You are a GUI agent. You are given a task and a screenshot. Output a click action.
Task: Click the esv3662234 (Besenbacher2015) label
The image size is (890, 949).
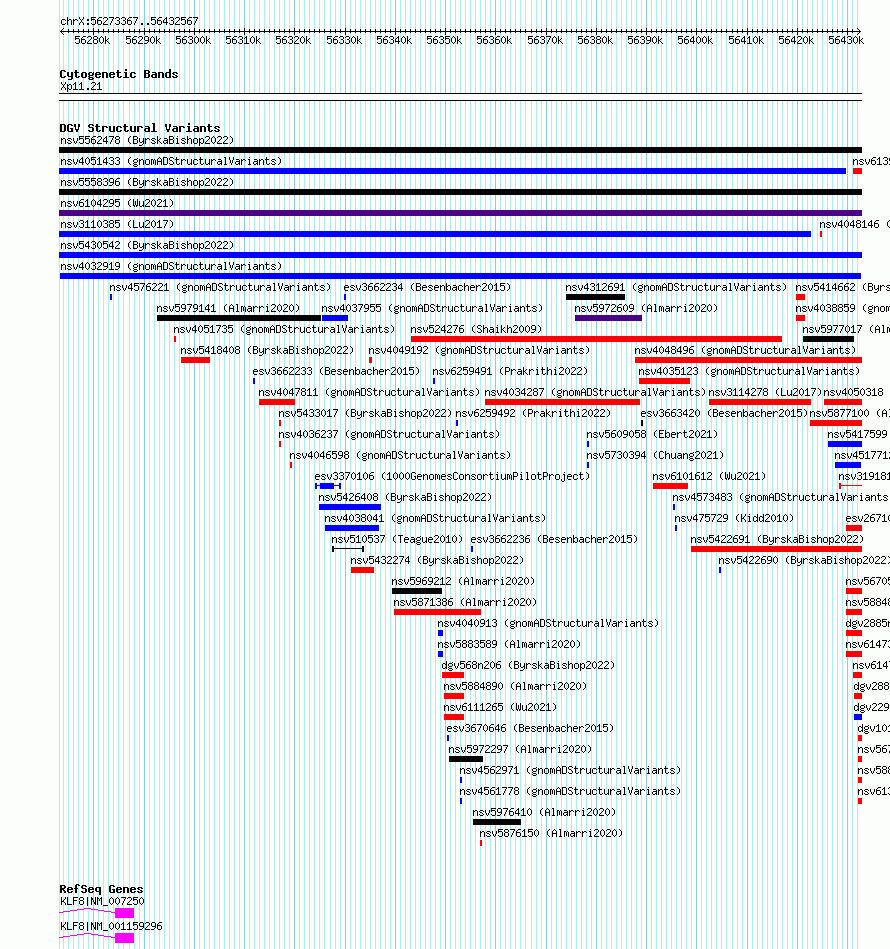pyautogui.click(x=427, y=287)
